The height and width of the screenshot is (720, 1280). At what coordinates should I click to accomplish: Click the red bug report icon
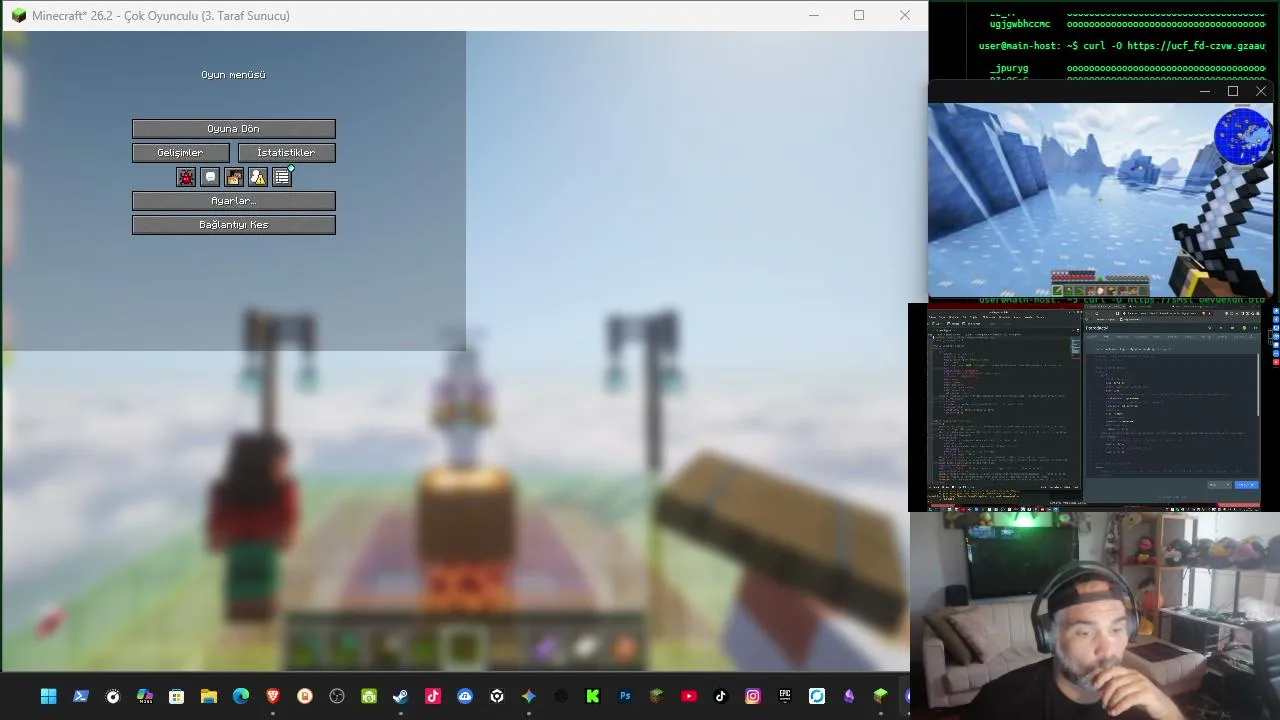186,177
